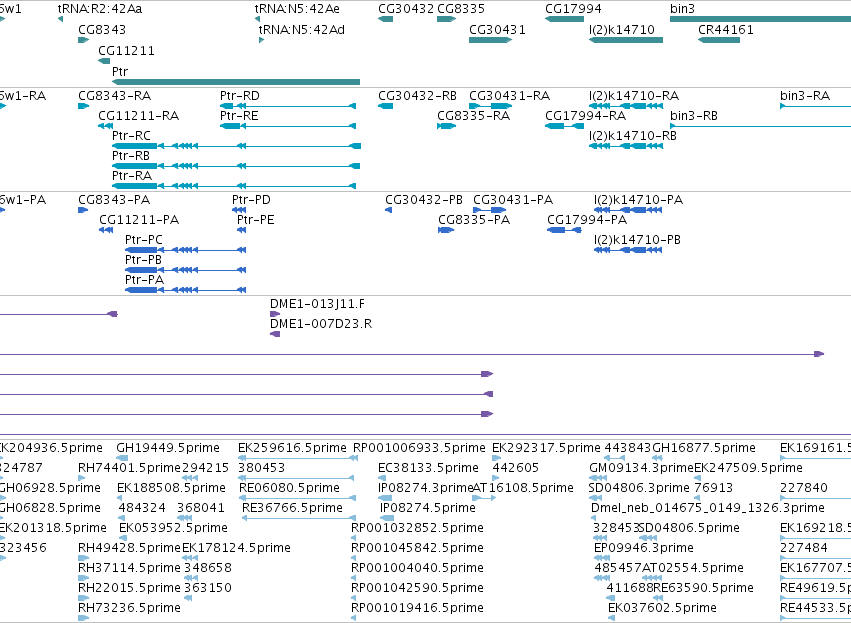This screenshot has width=851, height=623.
Task: Click the EK259616.5prime EST label
Action: pyautogui.click(x=292, y=448)
